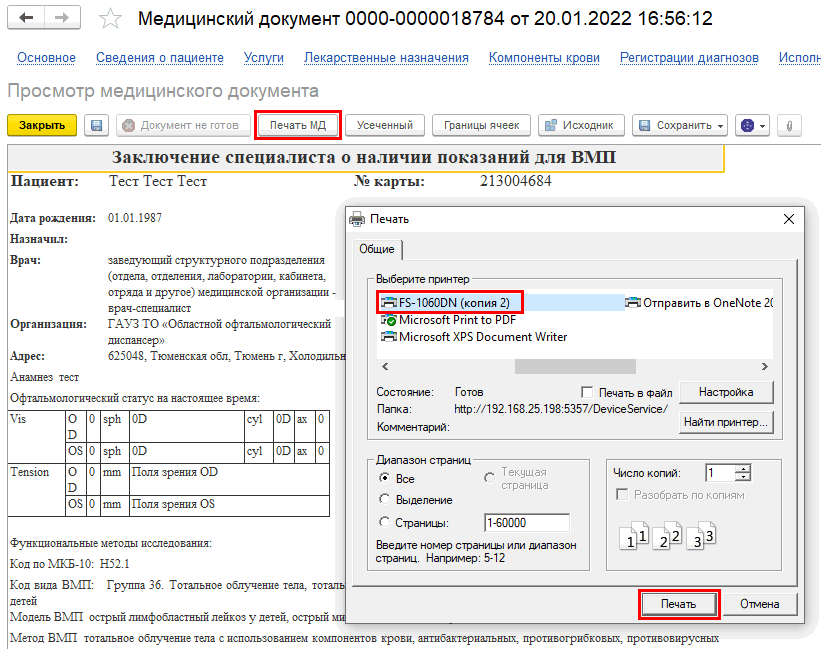This screenshot has height=649, width=821.
Task: Click the floppy disk save icon
Action: tap(96, 126)
